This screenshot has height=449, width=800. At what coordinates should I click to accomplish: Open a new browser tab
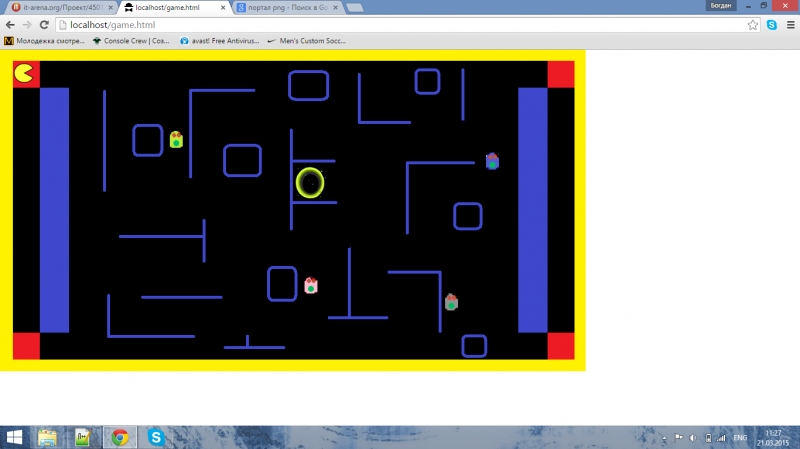355,8
